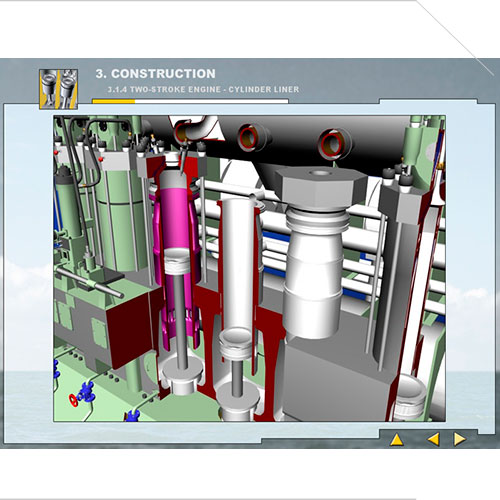Screen dimensions: 500x500
Task: Click the red handwheel valve icon
Action: click(73, 400)
